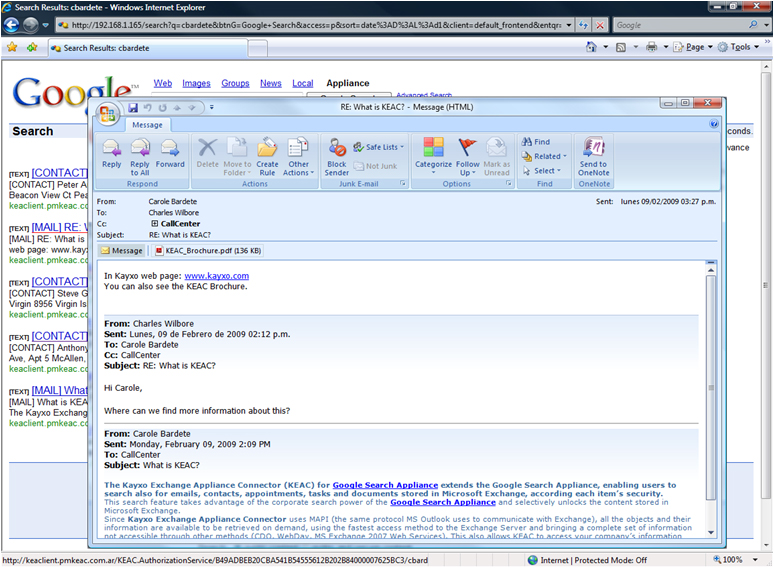This screenshot has height=568, width=774.
Task: Click [MAIL] RE: search result link
Action: (59, 227)
